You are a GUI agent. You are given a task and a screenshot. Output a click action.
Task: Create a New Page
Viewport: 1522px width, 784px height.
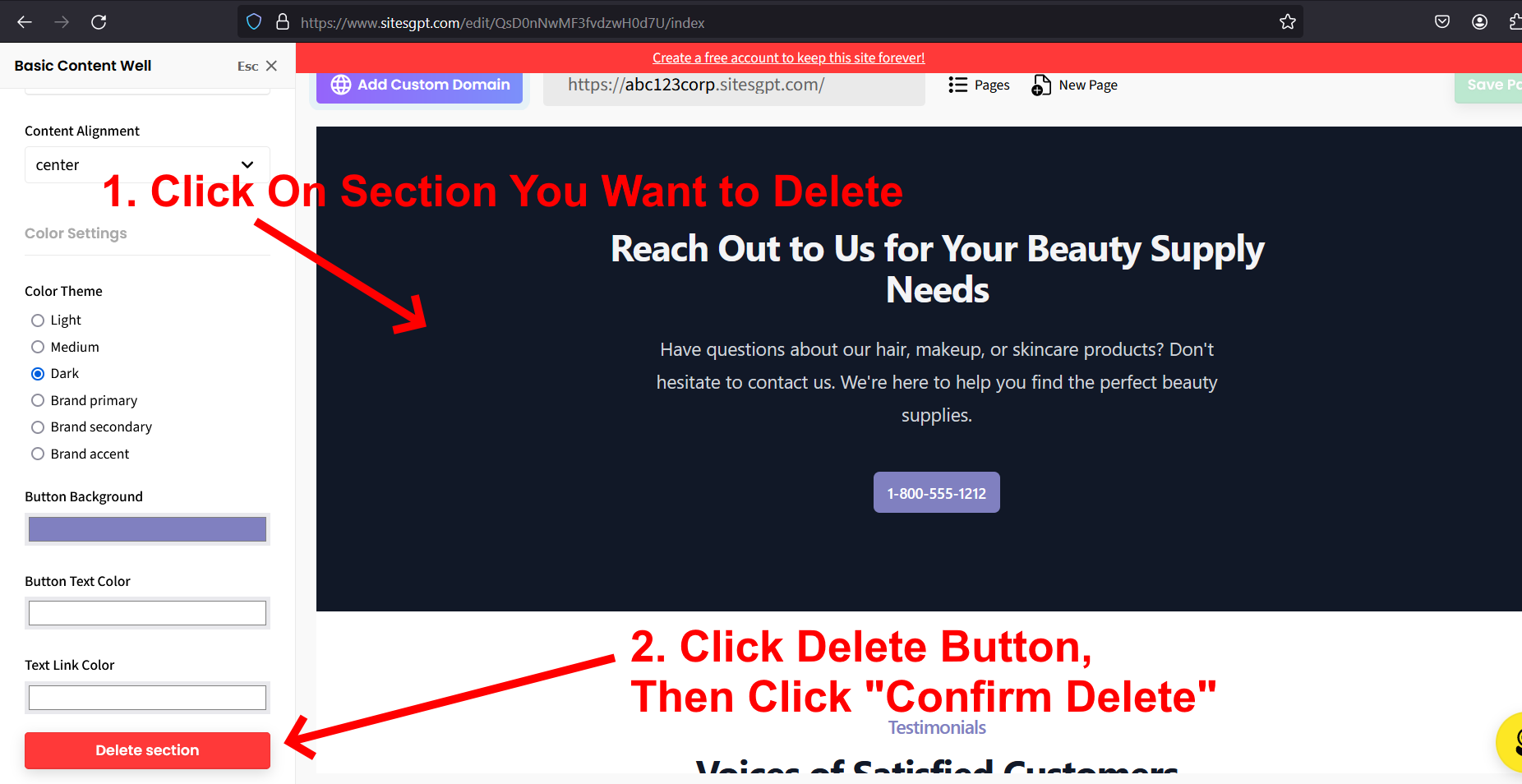(1074, 85)
